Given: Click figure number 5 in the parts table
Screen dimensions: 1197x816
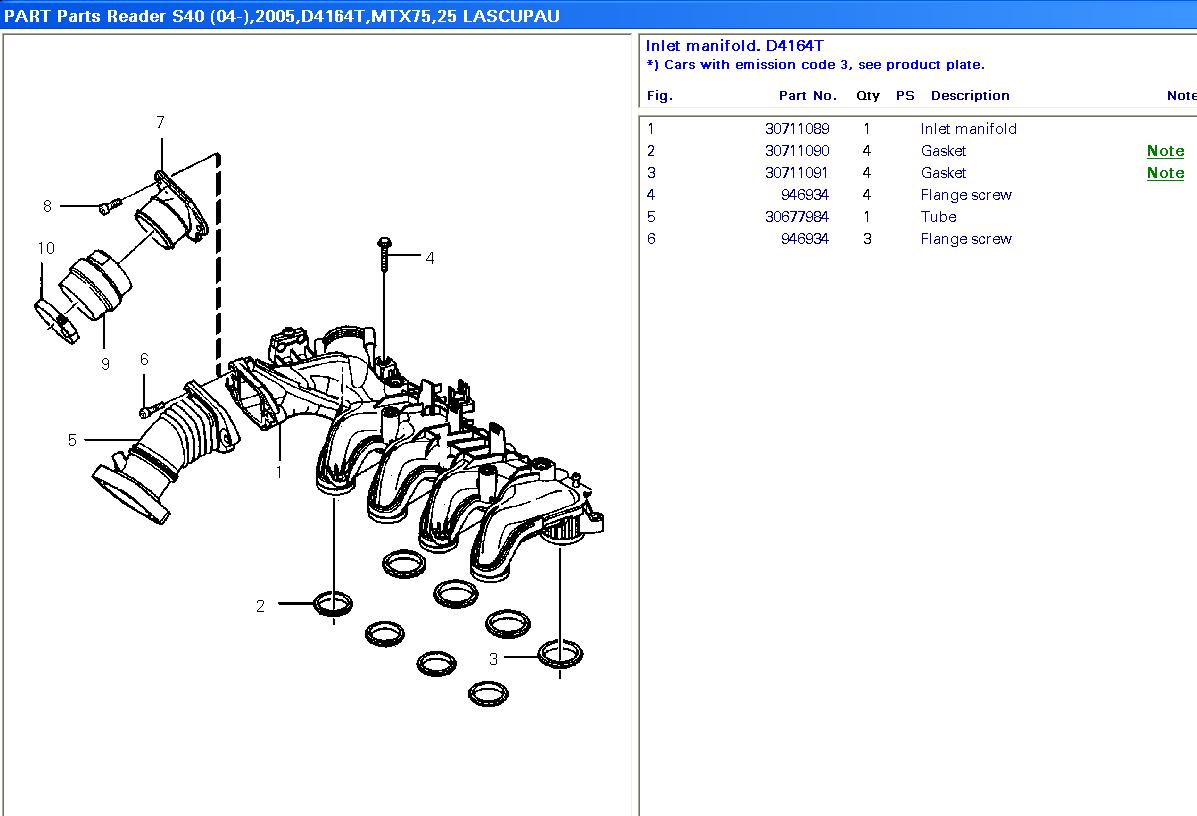Looking at the screenshot, I should coord(650,217).
